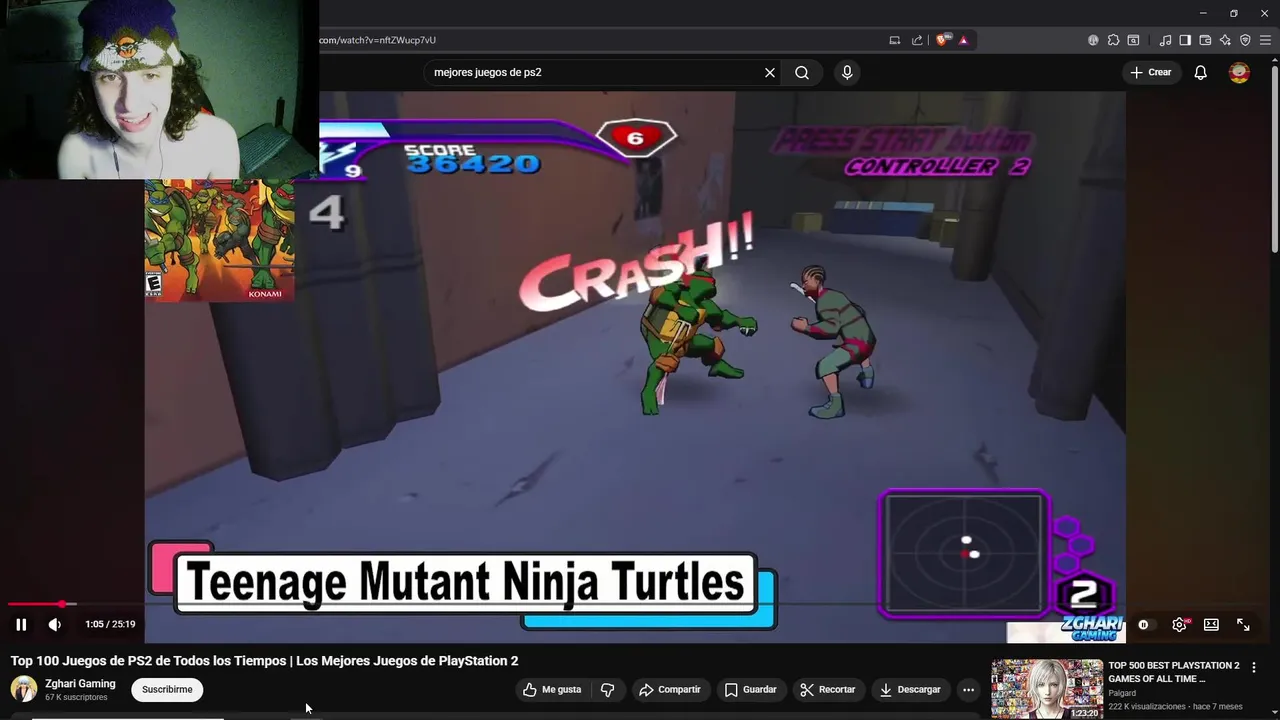Click the music note playlist icon
The width and height of the screenshot is (1280, 720).
point(1165,40)
